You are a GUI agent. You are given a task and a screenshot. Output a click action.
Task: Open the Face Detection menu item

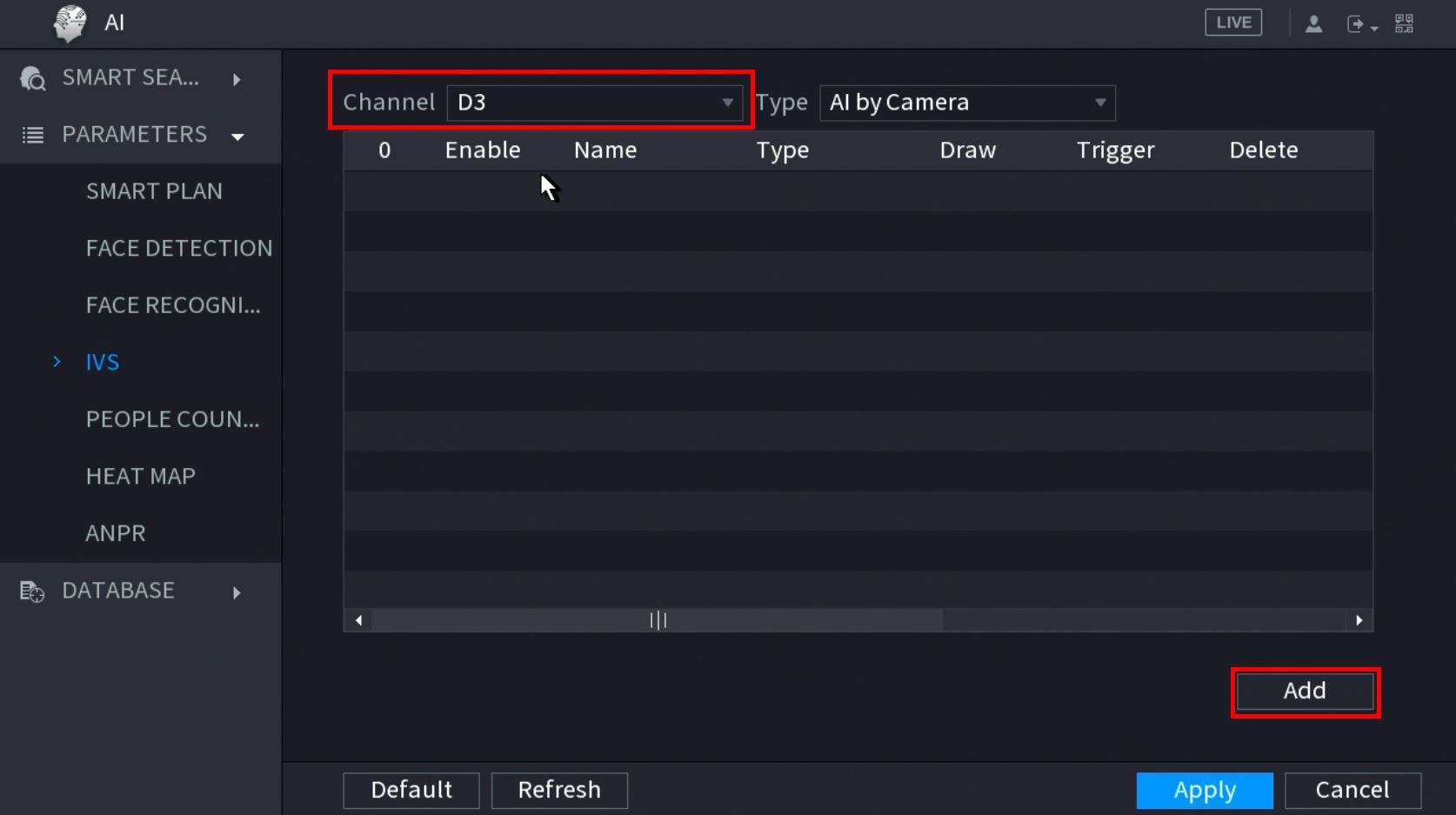click(x=178, y=249)
